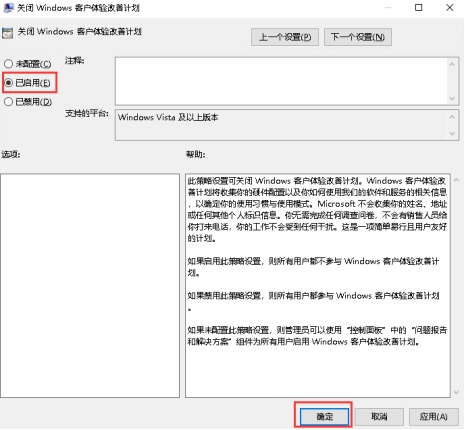Click the 下一个设置(N) button
The image size is (465, 430).
pos(358,37)
